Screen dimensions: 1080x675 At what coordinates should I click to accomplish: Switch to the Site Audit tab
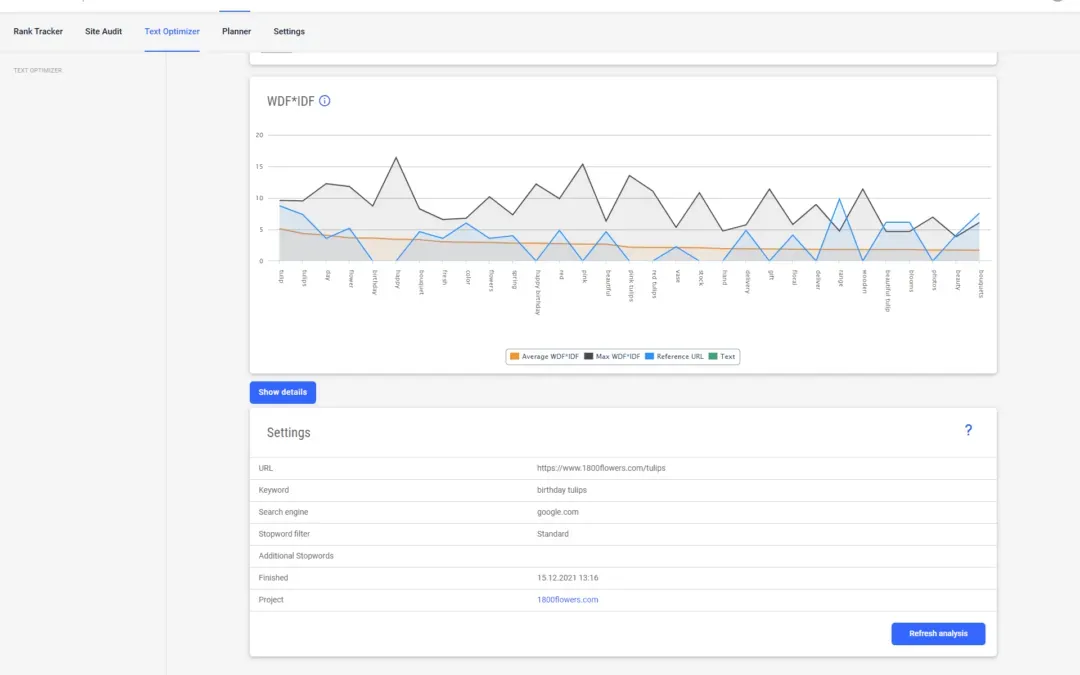[103, 32]
